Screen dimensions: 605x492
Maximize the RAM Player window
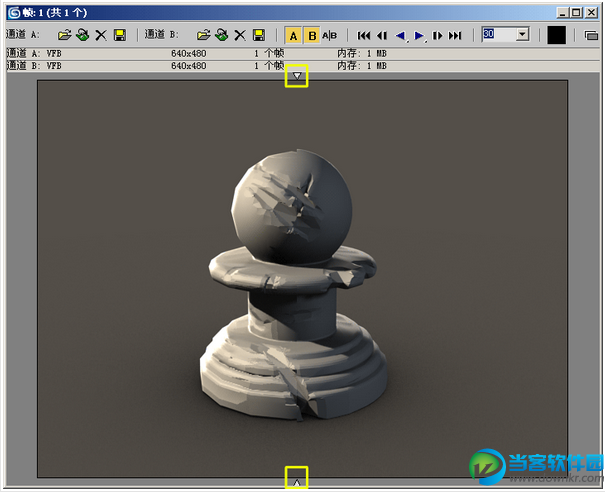[x=576, y=13]
